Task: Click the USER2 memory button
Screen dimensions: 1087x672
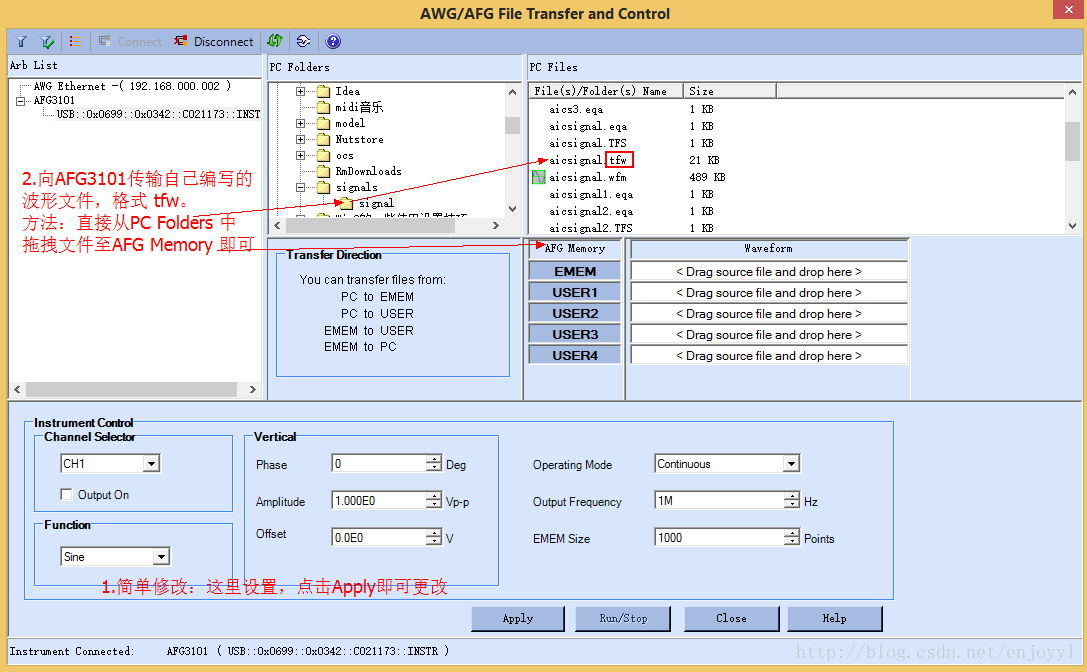Action: click(575, 313)
